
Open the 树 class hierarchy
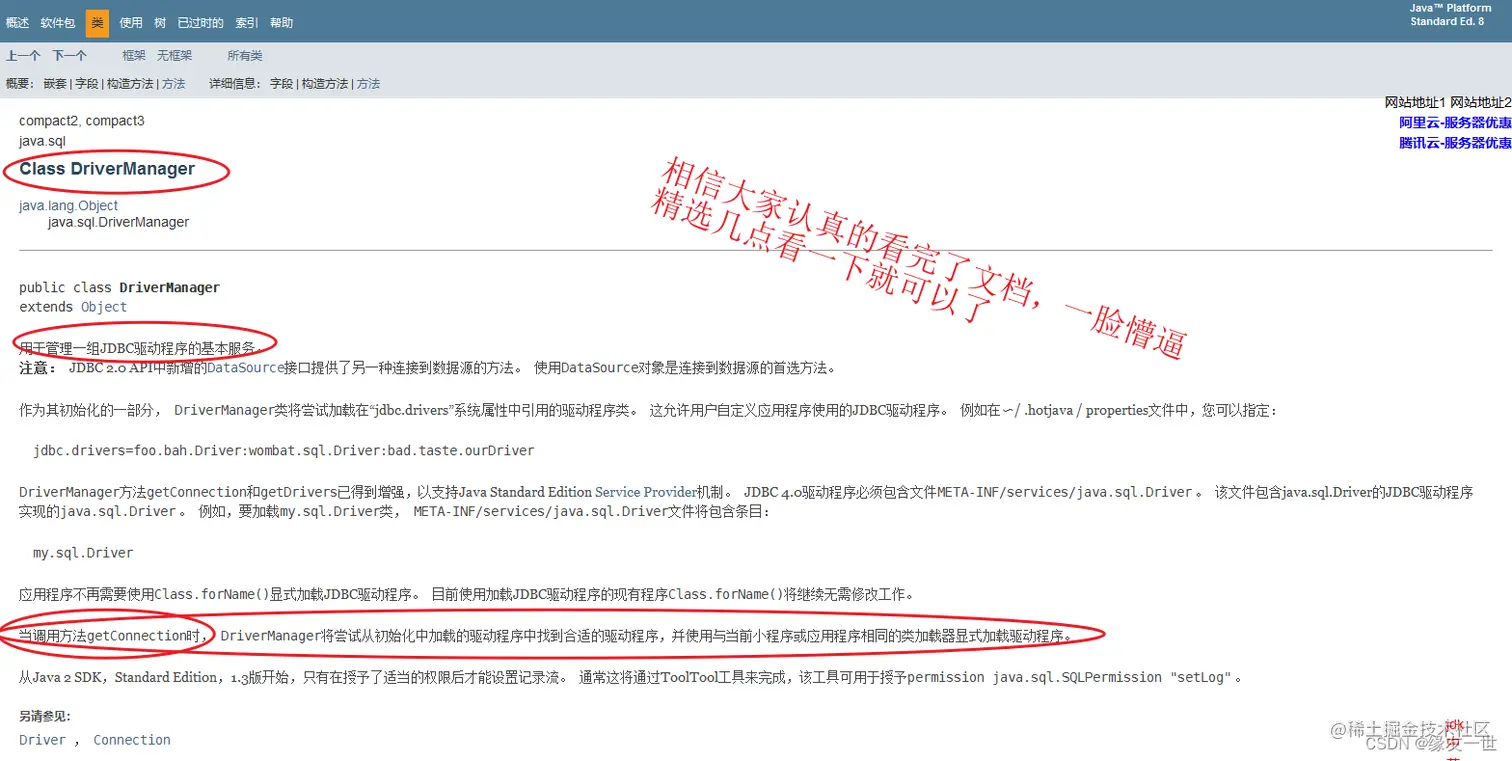point(160,23)
